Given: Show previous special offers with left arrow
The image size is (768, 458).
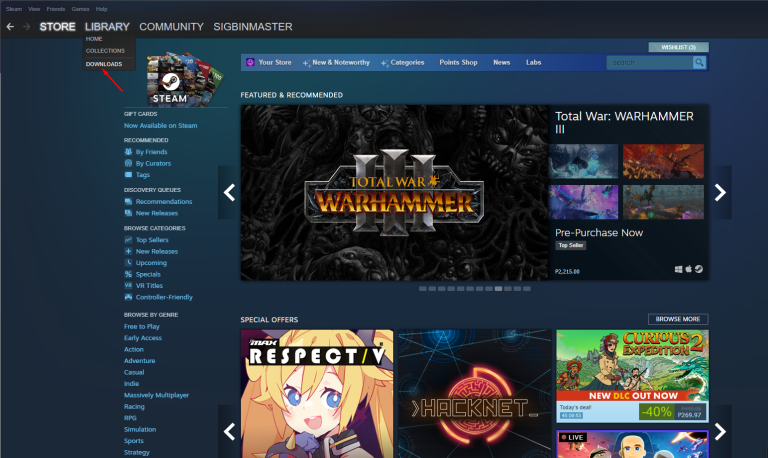Looking at the screenshot, I should [x=229, y=432].
